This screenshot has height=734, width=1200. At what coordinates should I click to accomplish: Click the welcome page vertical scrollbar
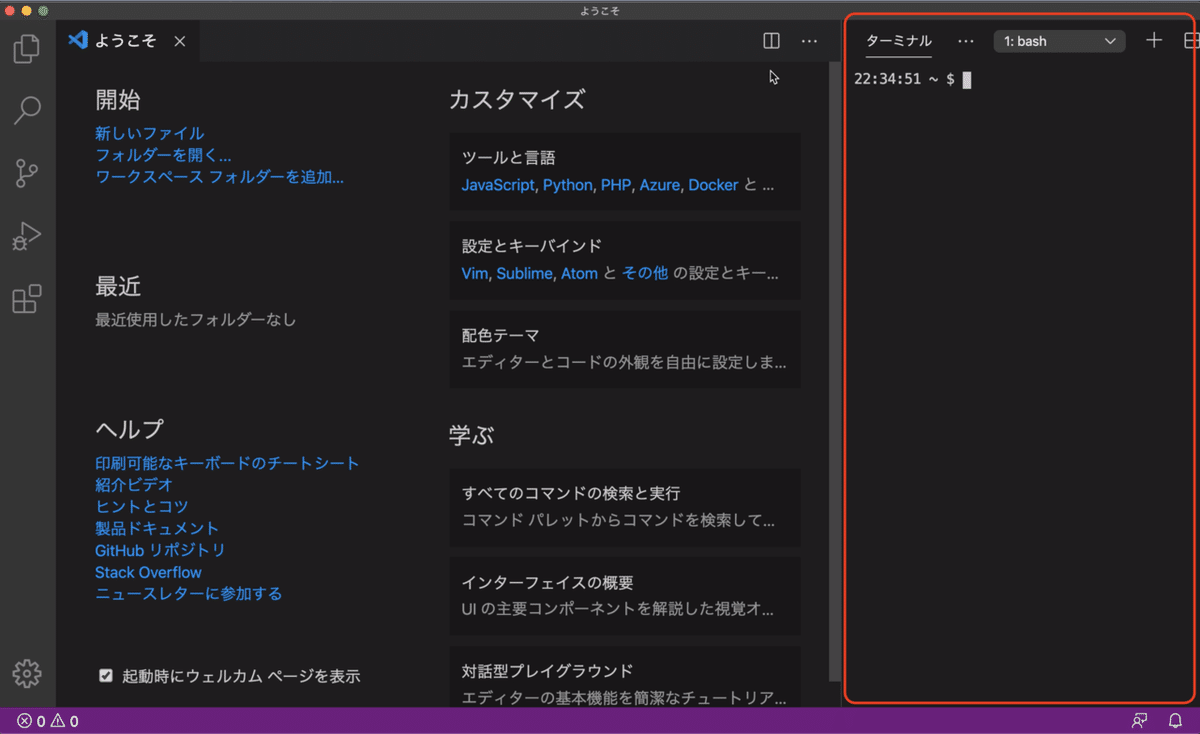click(835, 370)
